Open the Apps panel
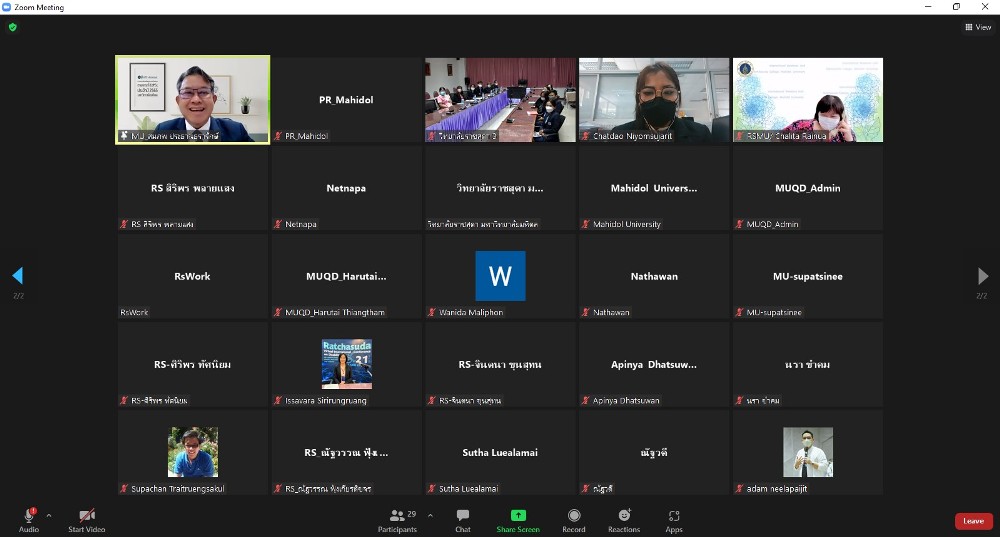Image resolution: width=1000 pixels, height=537 pixels. pyautogui.click(x=674, y=519)
